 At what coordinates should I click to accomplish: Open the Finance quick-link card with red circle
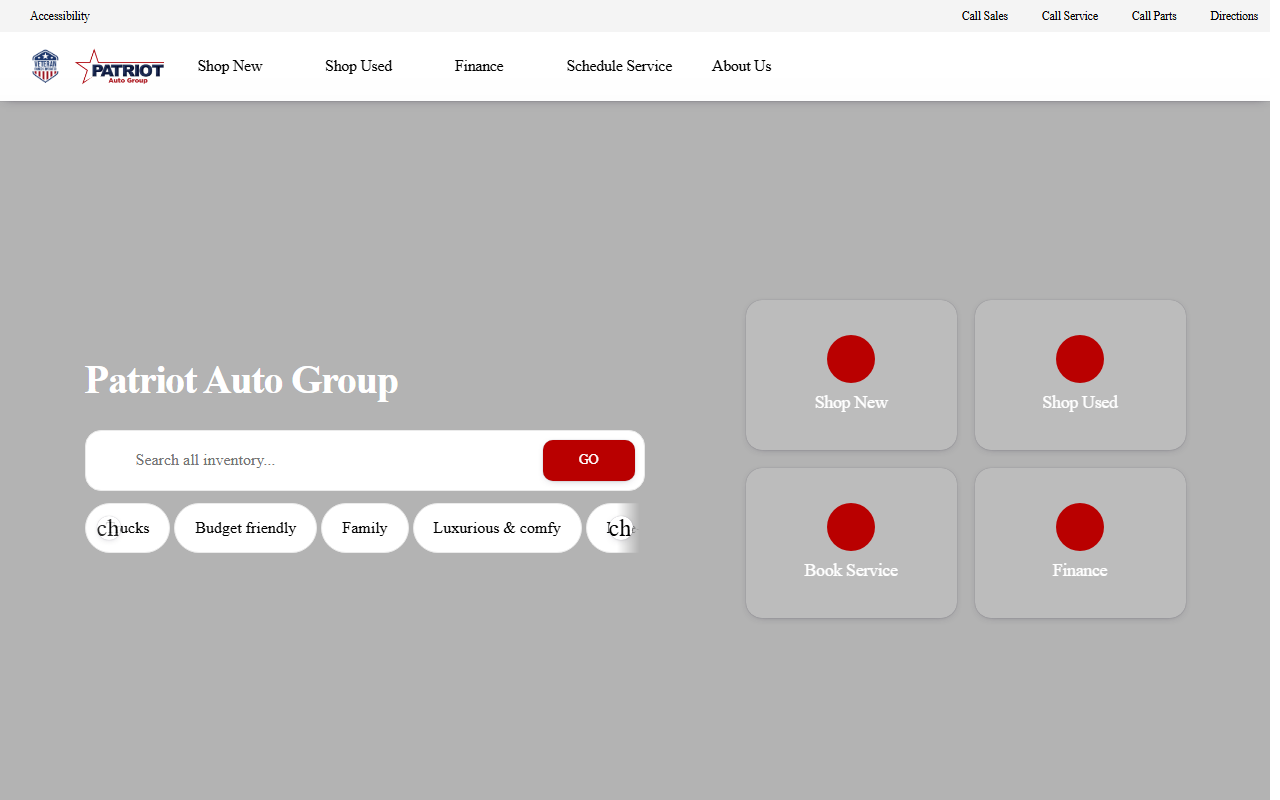pos(1080,543)
